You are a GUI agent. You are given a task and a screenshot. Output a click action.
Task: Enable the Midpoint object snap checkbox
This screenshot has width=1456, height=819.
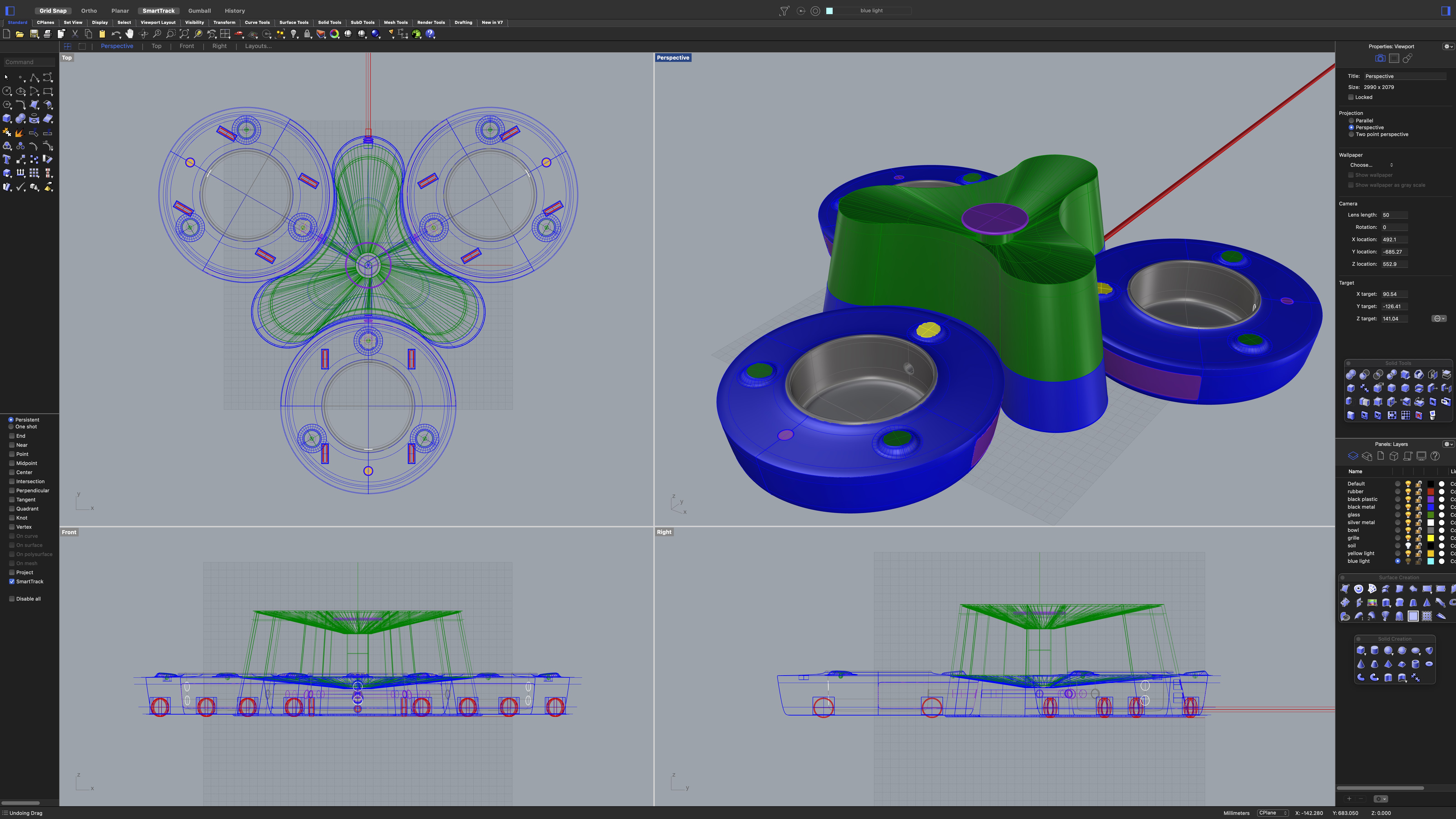pos(12,463)
